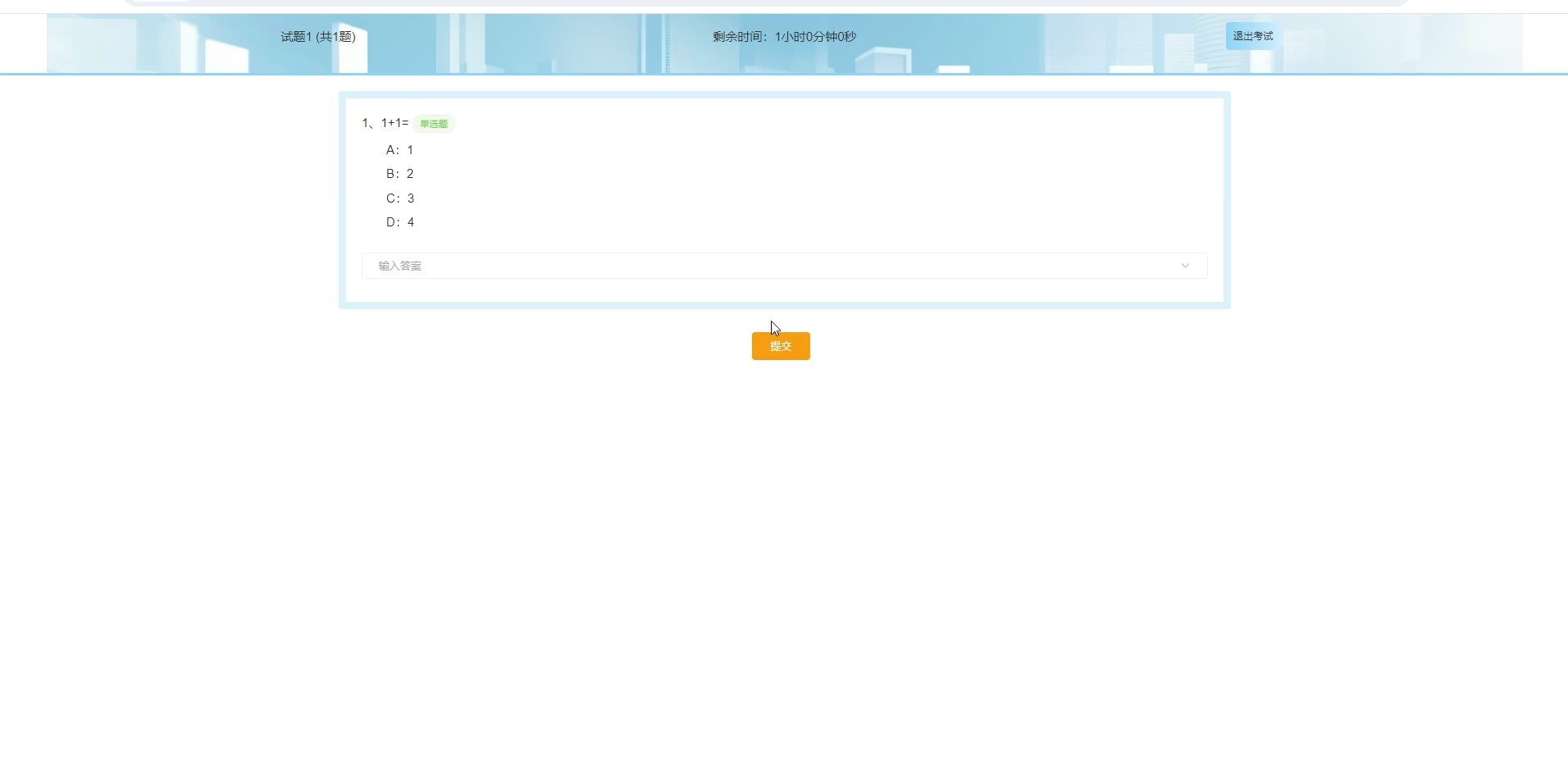Click option text D: 4

[400, 222]
